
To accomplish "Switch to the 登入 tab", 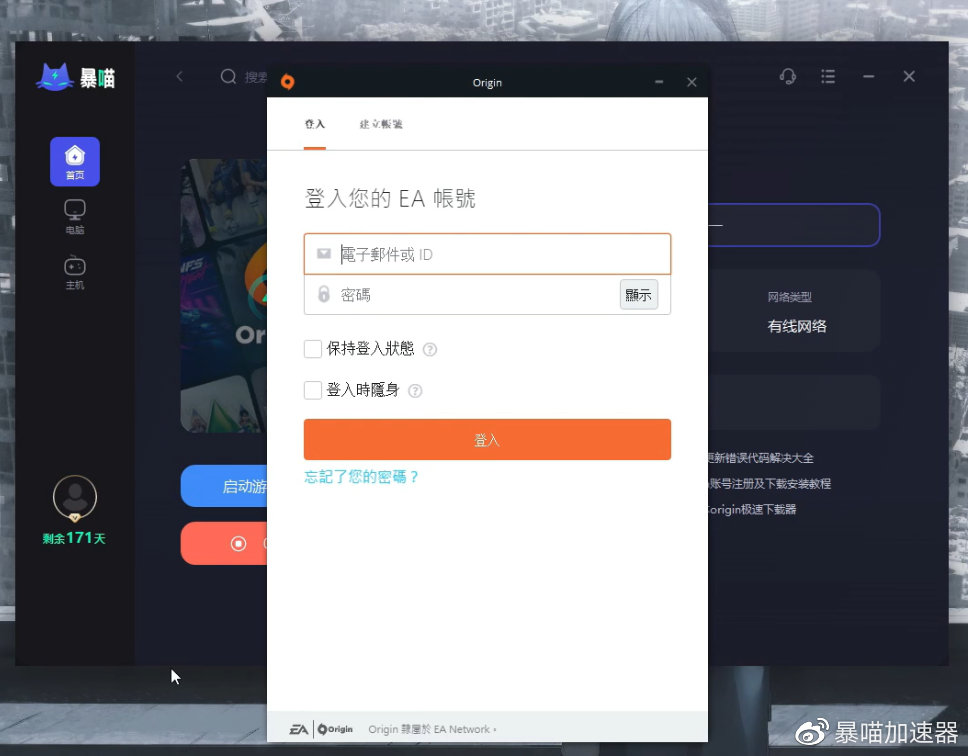I will point(315,124).
